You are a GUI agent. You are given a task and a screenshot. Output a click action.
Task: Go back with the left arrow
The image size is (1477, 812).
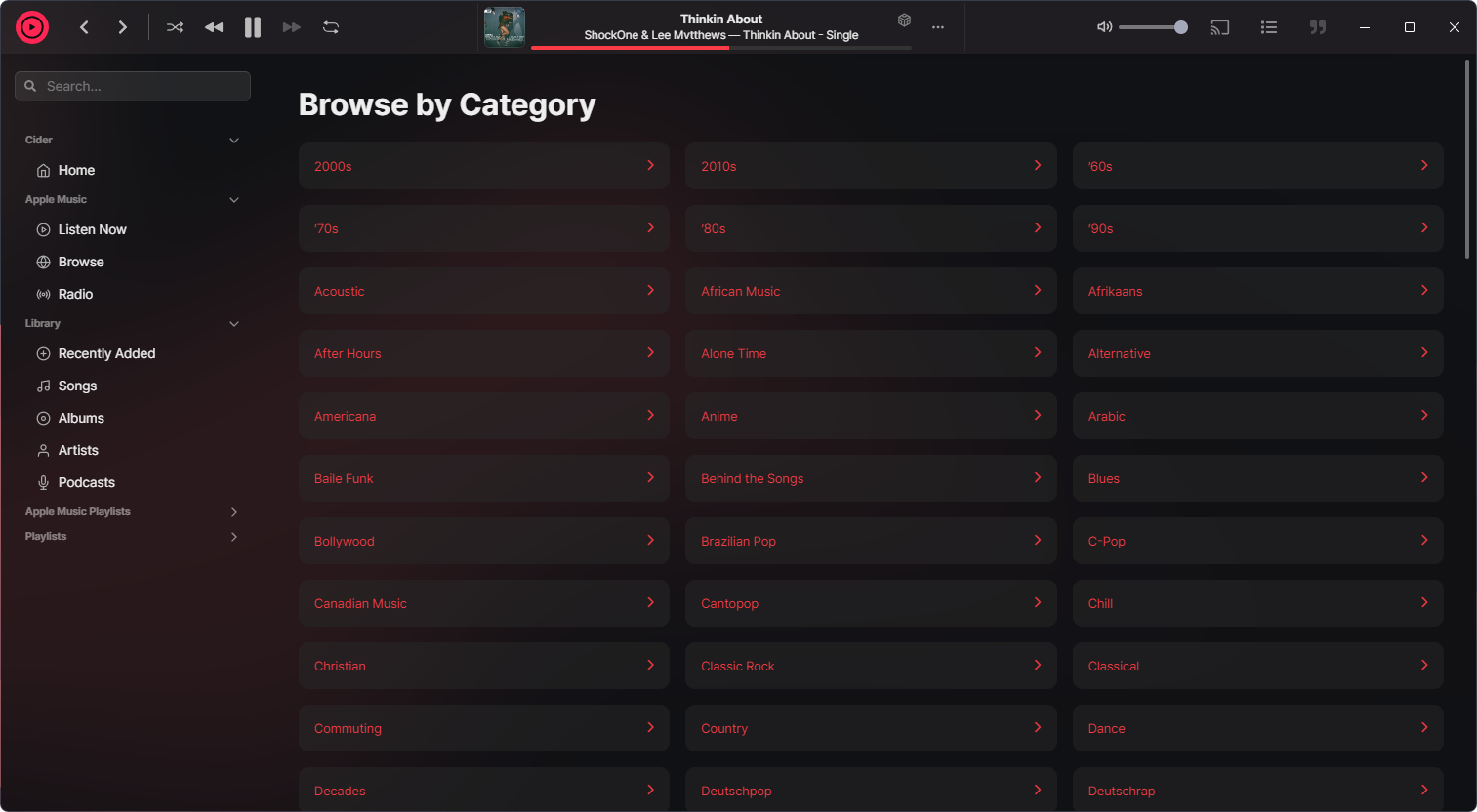85,27
